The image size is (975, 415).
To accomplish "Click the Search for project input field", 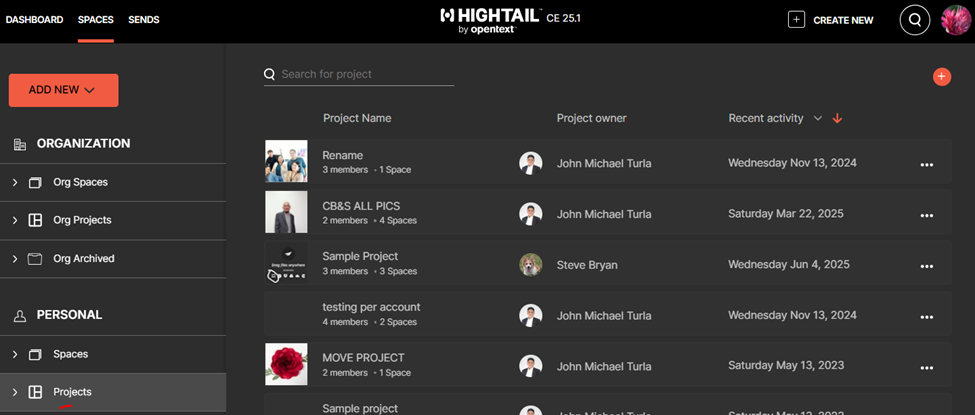I will coord(366,74).
